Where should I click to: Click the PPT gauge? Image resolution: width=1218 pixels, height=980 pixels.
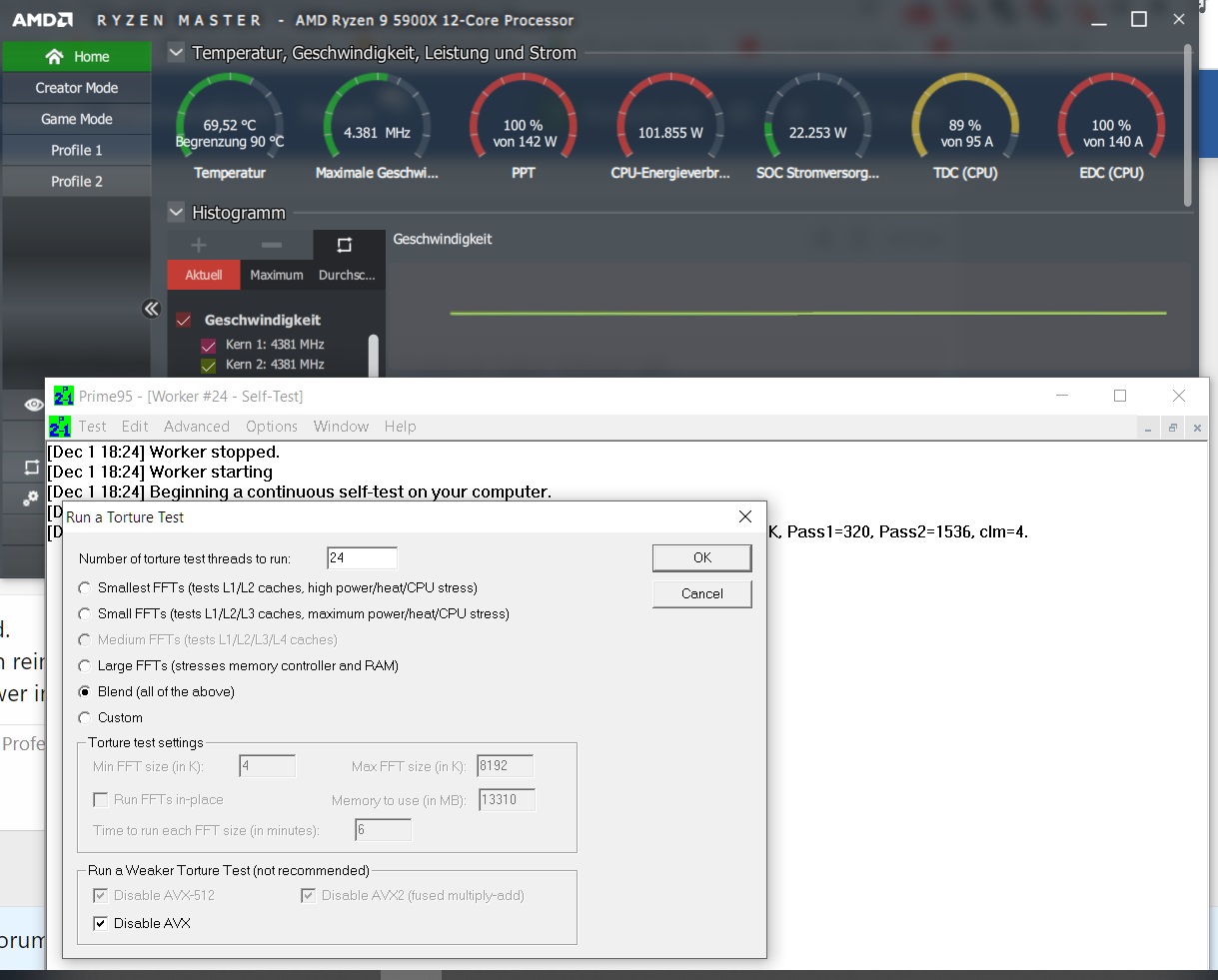tap(524, 127)
